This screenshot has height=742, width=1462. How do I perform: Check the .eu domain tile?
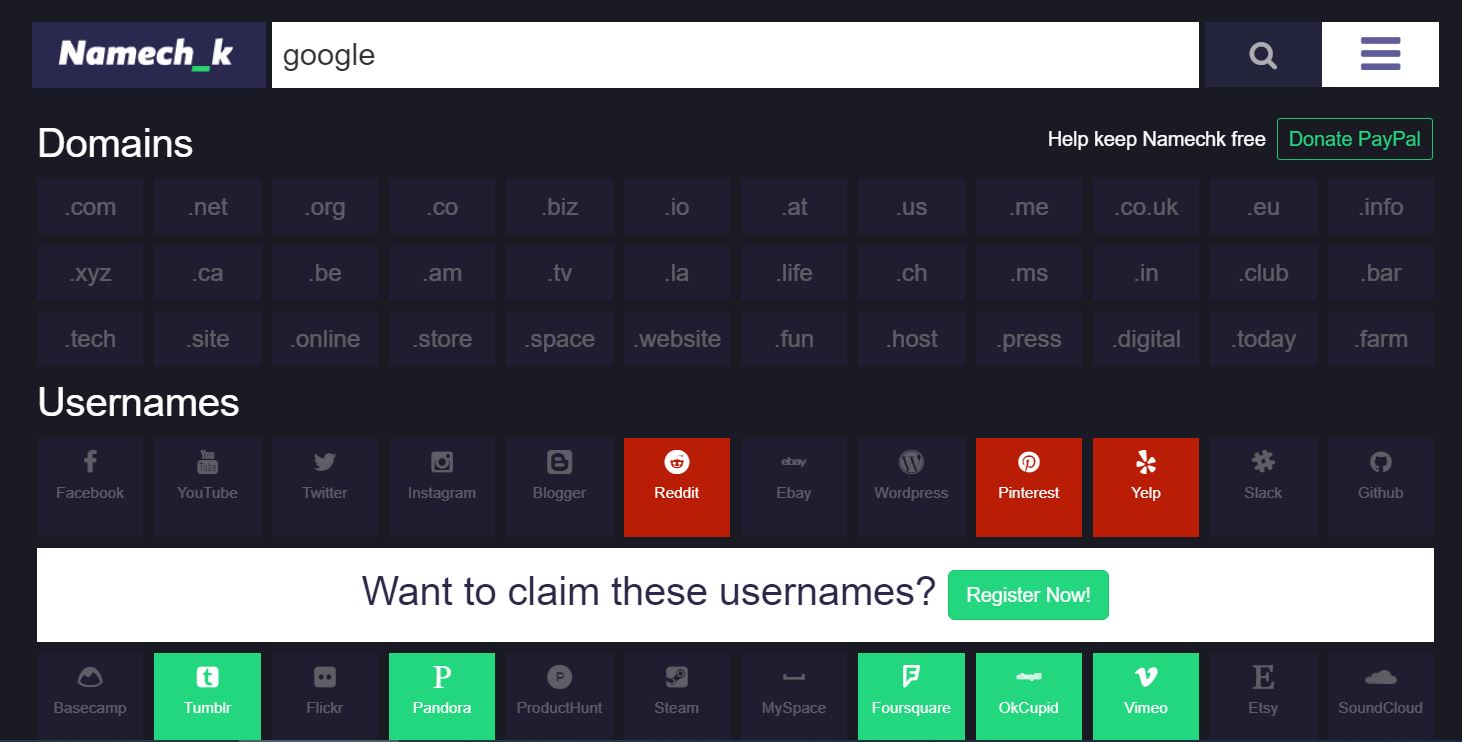[1263, 207]
